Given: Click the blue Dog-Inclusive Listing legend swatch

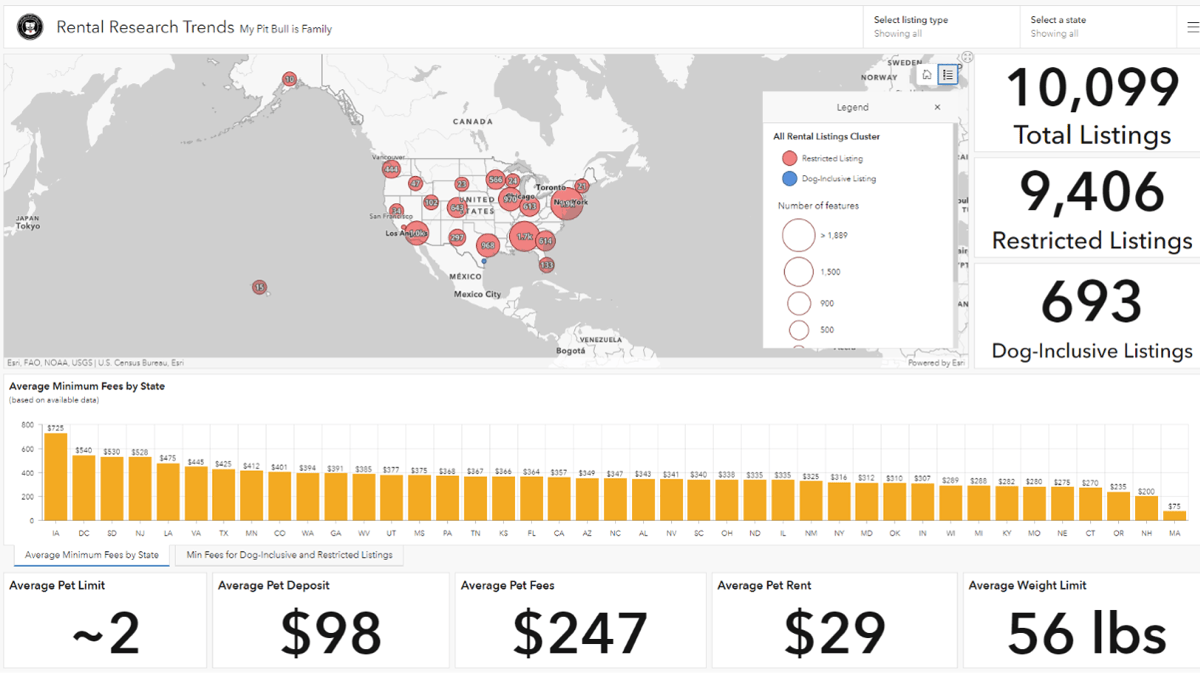Looking at the screenshot, I should tap(789, 179).
